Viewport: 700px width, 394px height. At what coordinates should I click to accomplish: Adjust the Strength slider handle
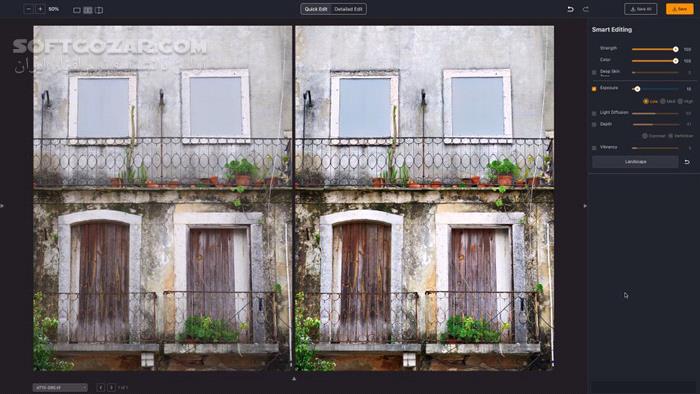pos(675,49)
